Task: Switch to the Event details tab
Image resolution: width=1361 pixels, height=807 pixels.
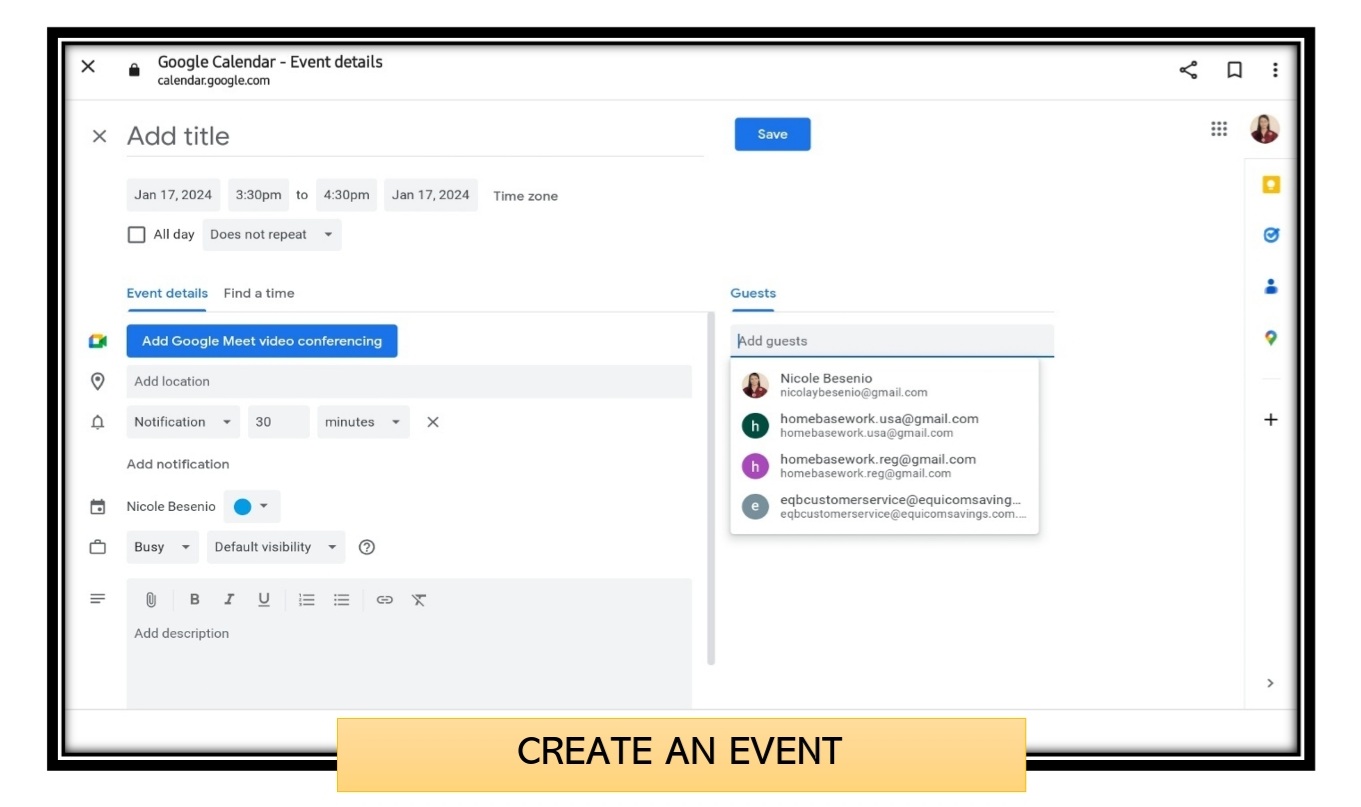Action: point(167,294)
